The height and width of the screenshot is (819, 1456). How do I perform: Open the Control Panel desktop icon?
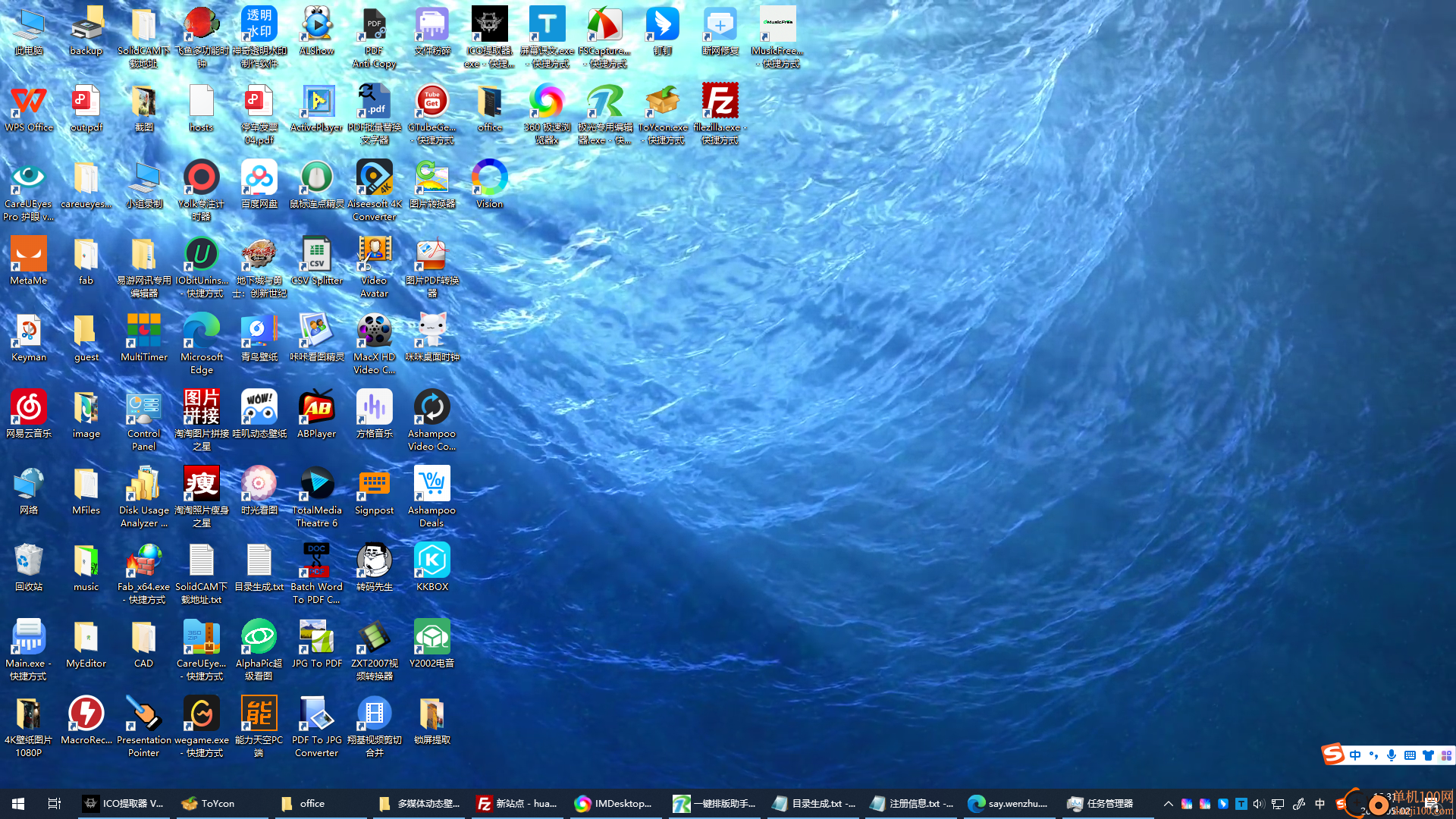point(144,421)
